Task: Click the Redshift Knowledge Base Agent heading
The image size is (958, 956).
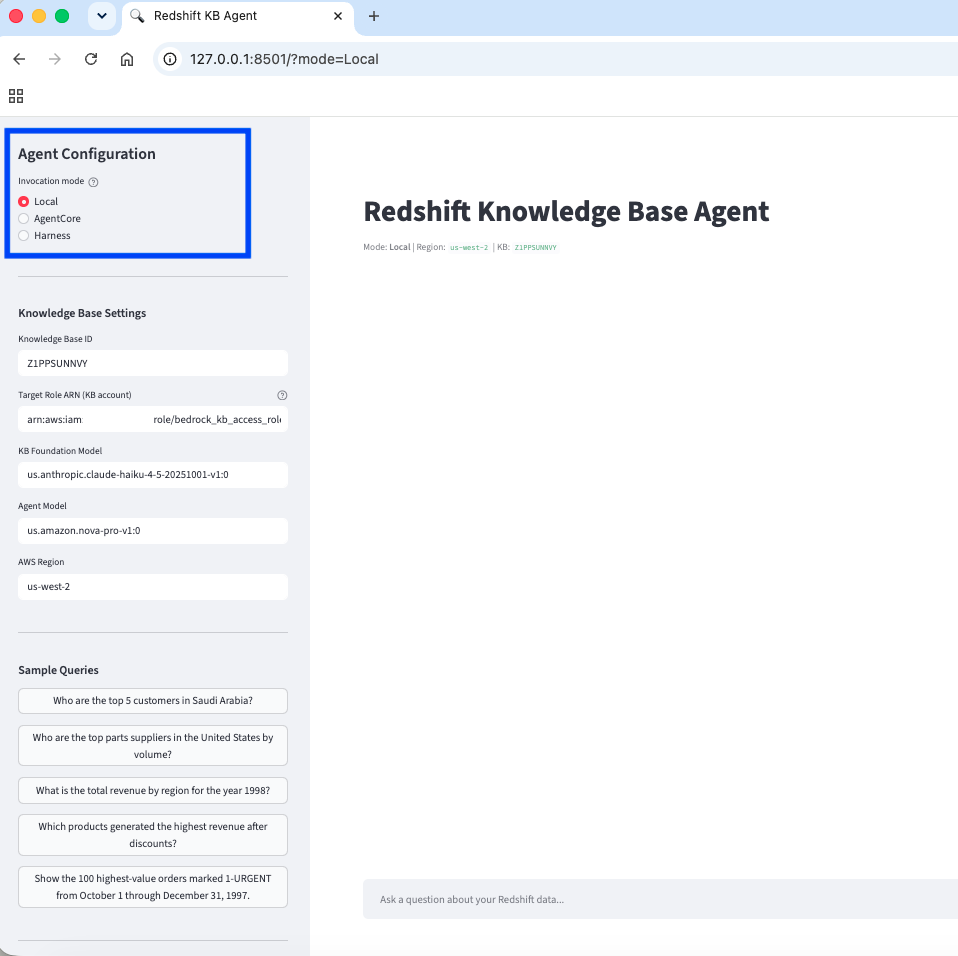Action: [566, 212]
